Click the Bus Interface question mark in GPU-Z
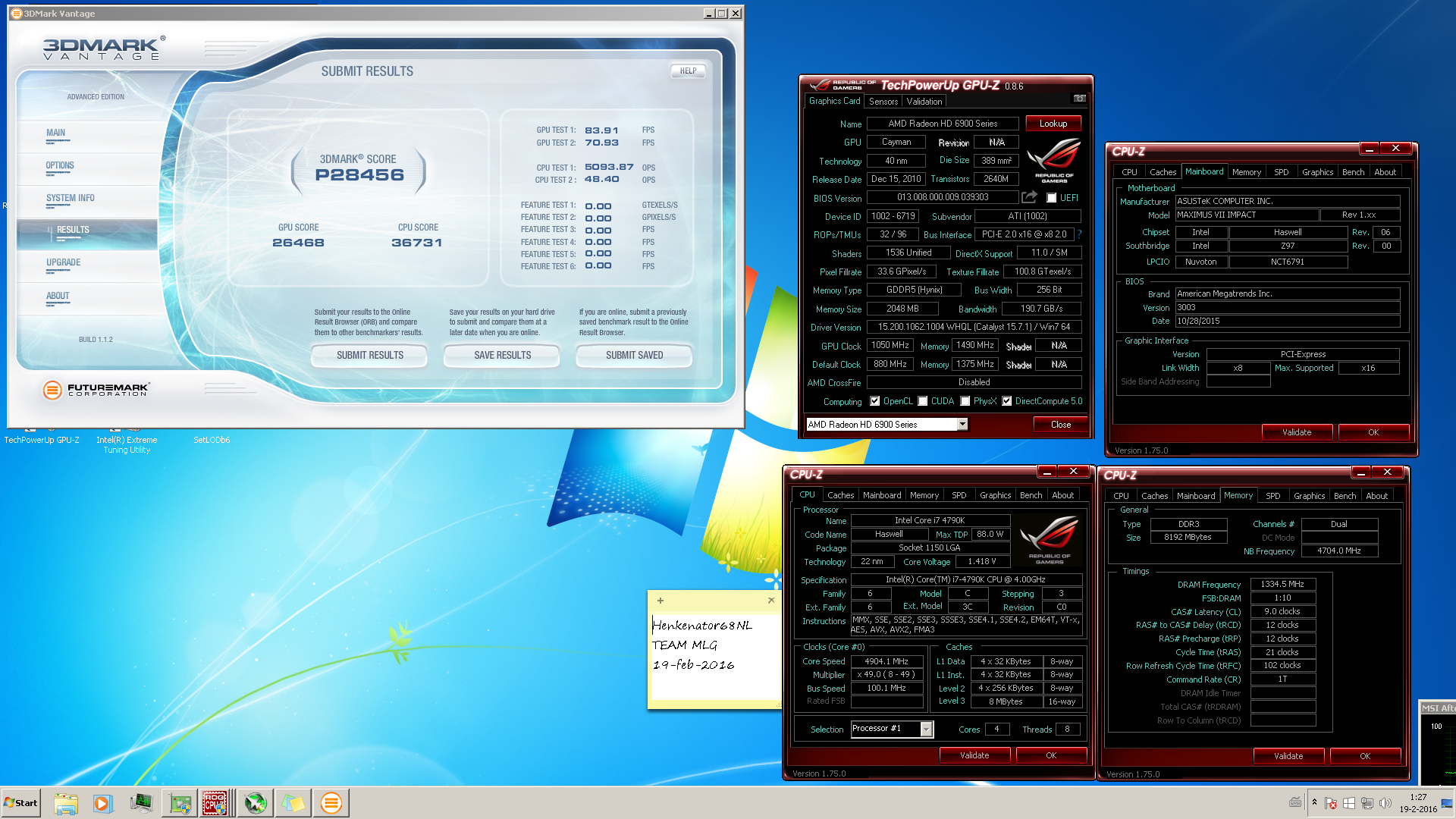This screenshot has height=819, width=1456. pyautogui.click(x=1079, y=234)
